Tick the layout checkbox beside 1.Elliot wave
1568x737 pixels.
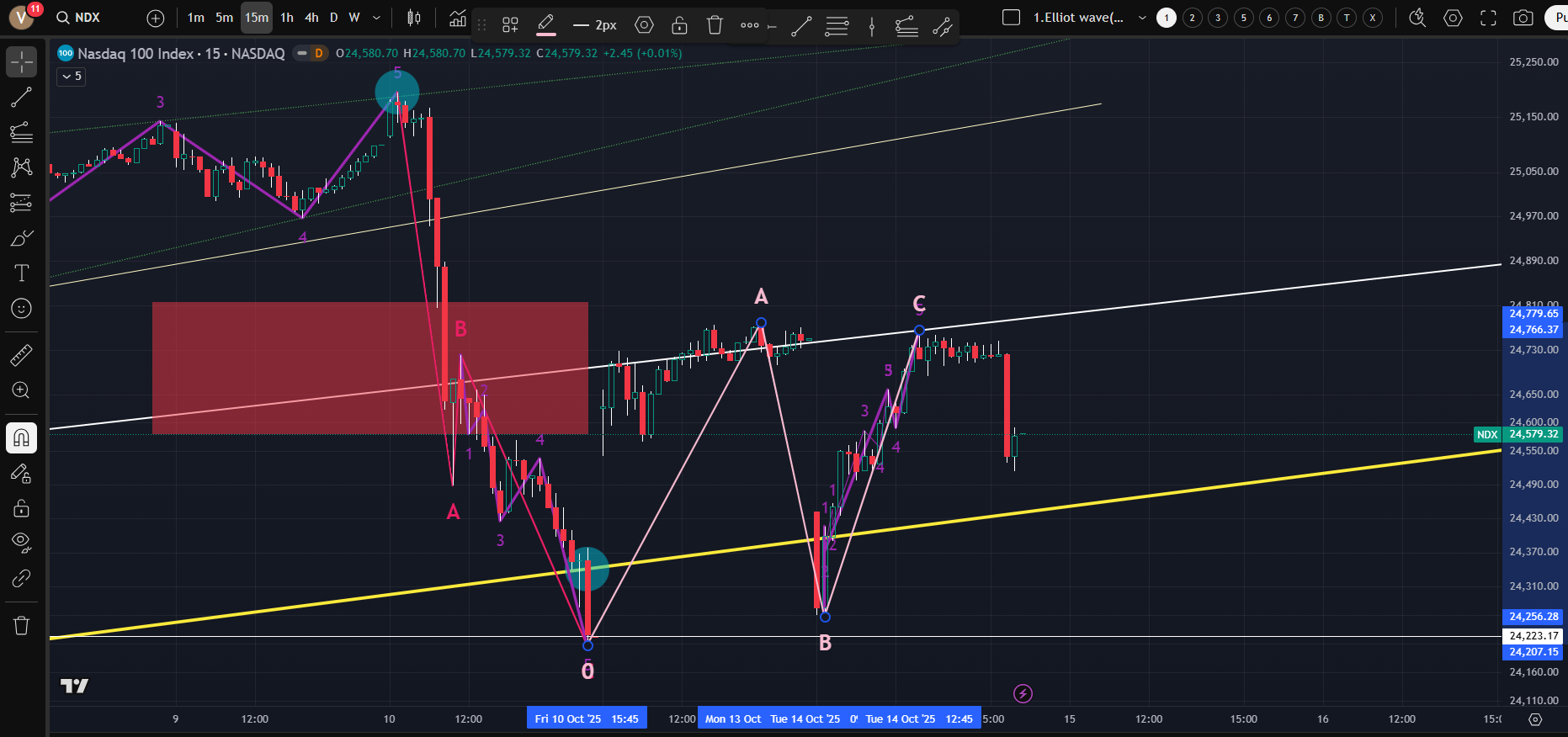click(x=1012, y=18)
